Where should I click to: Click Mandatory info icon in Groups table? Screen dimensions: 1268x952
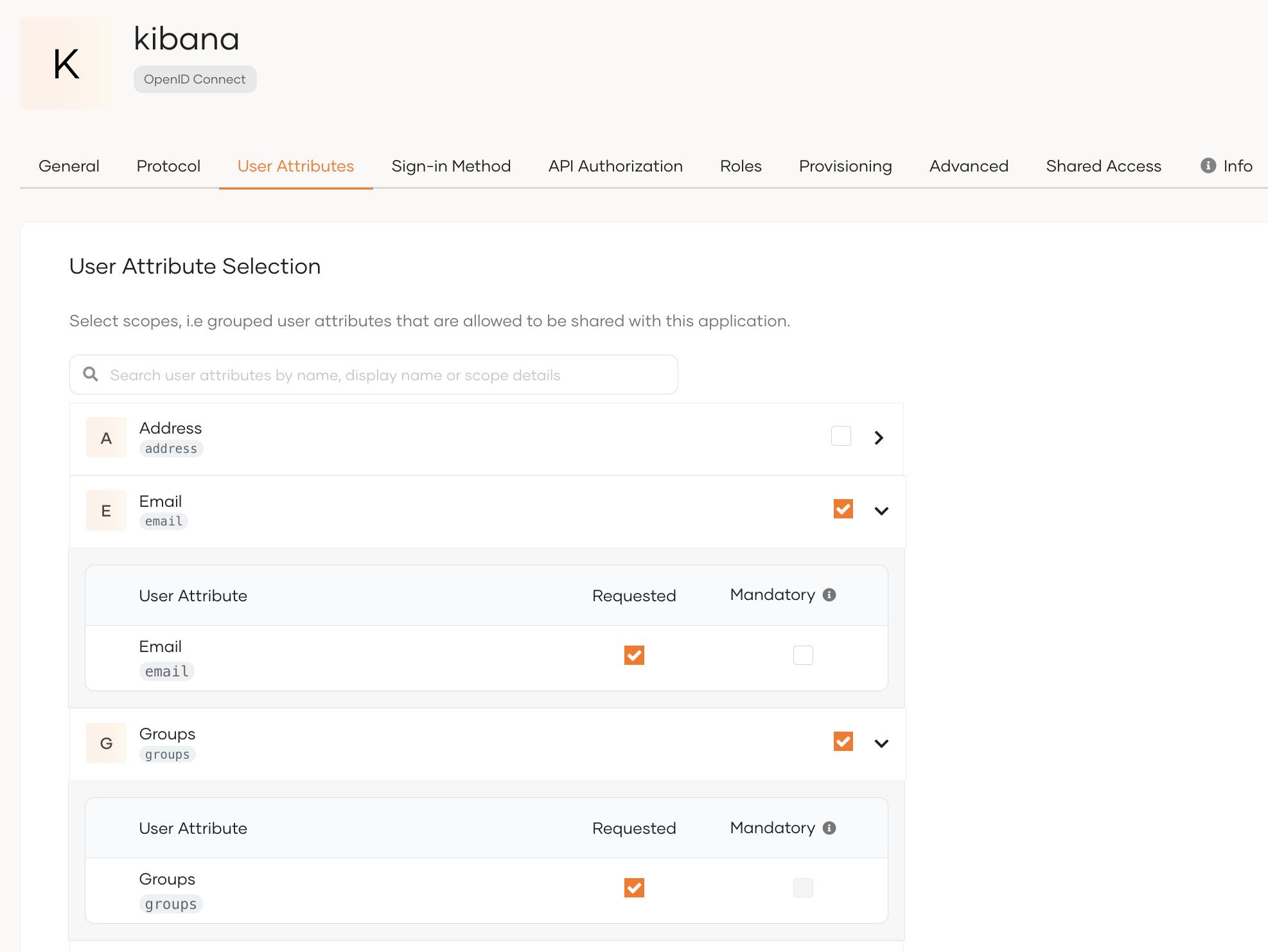[x=829, y=828]
